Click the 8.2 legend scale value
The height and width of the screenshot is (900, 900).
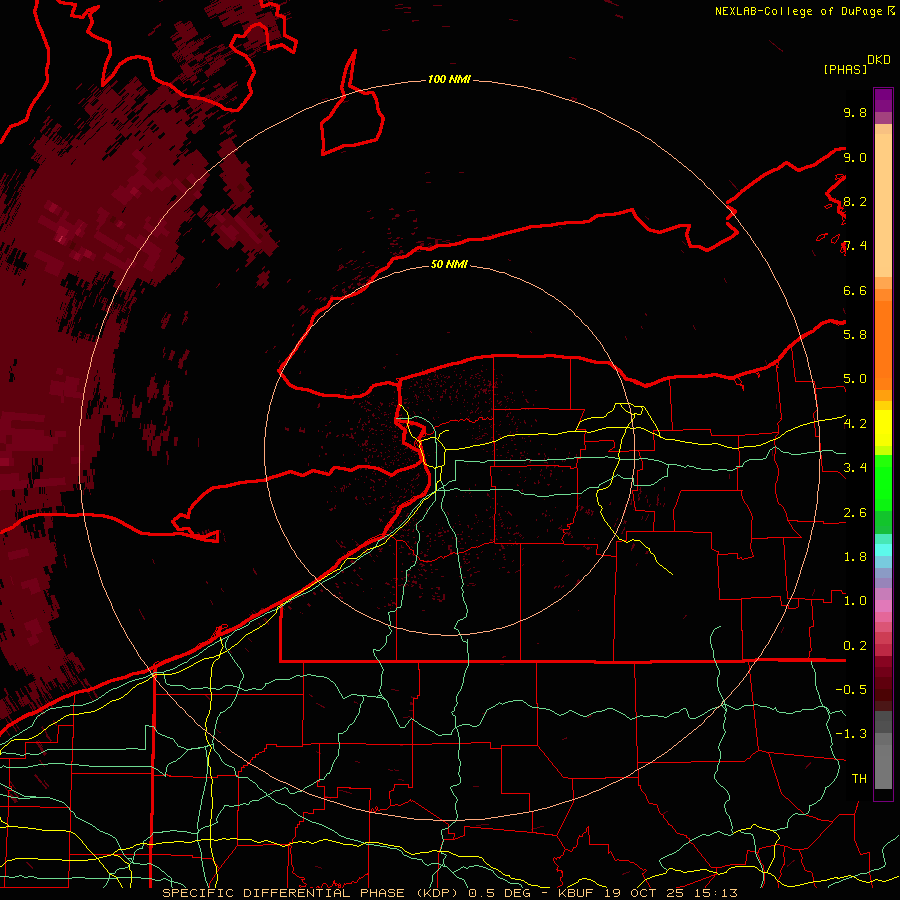tap(855, 201)
